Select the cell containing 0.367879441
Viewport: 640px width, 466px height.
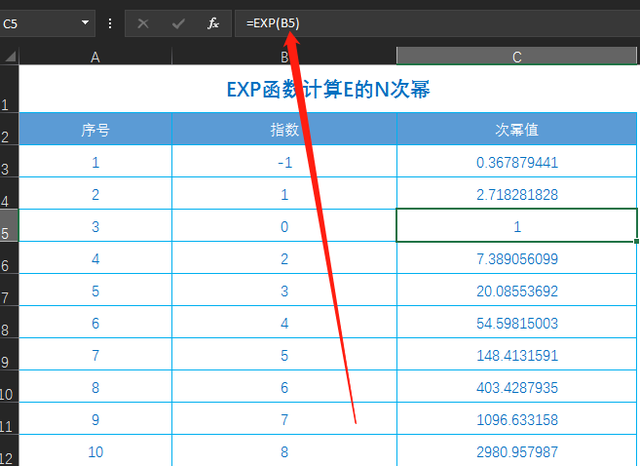(517, 162)
